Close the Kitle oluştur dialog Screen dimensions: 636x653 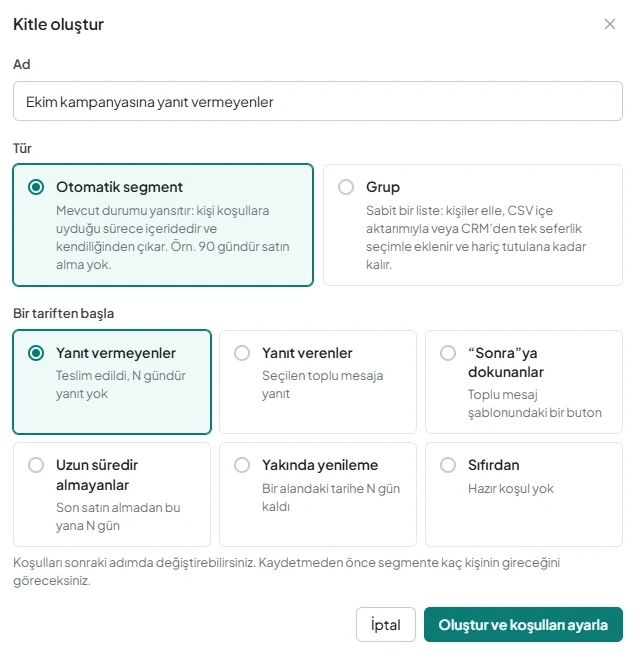coord(609,24)
